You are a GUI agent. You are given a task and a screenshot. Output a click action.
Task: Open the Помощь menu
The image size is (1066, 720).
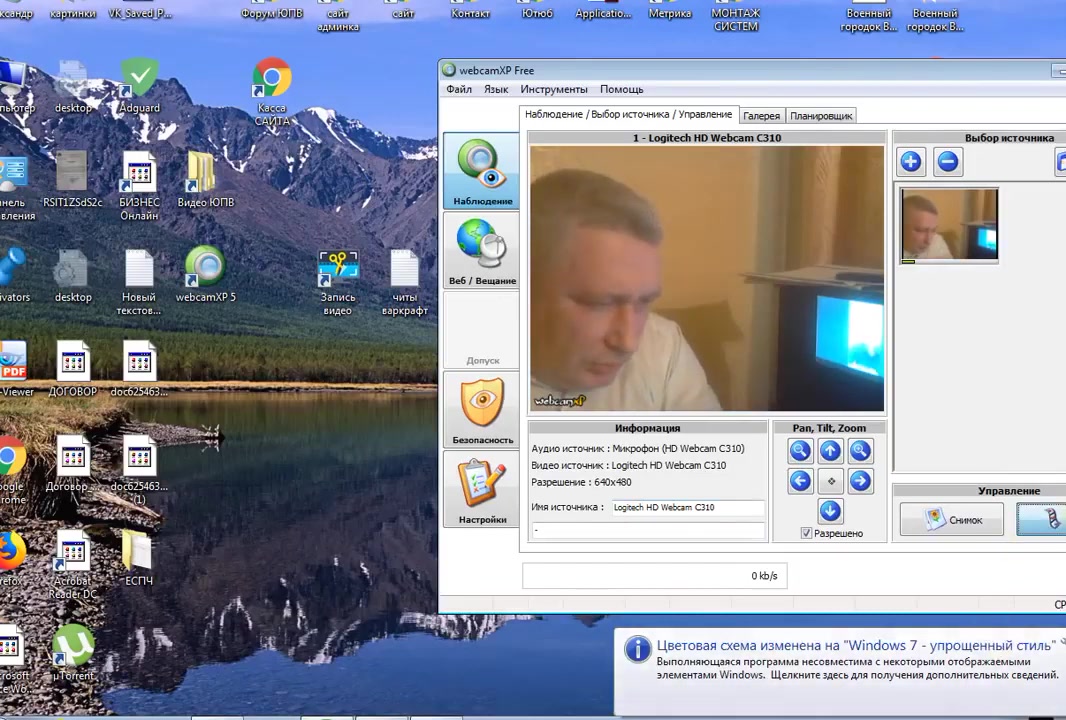click(621, 89)
